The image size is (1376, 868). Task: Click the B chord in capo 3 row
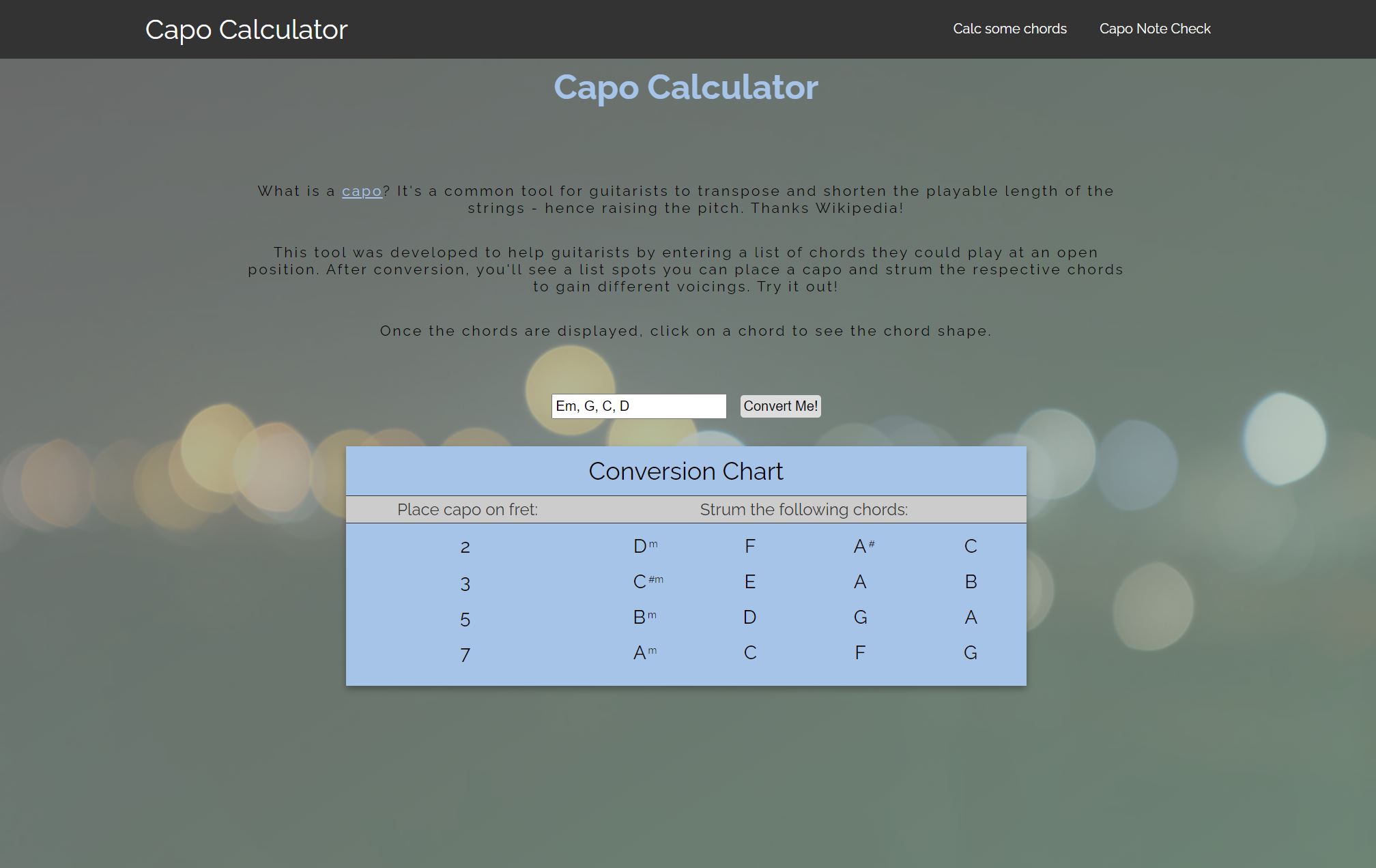pos(970,581)
